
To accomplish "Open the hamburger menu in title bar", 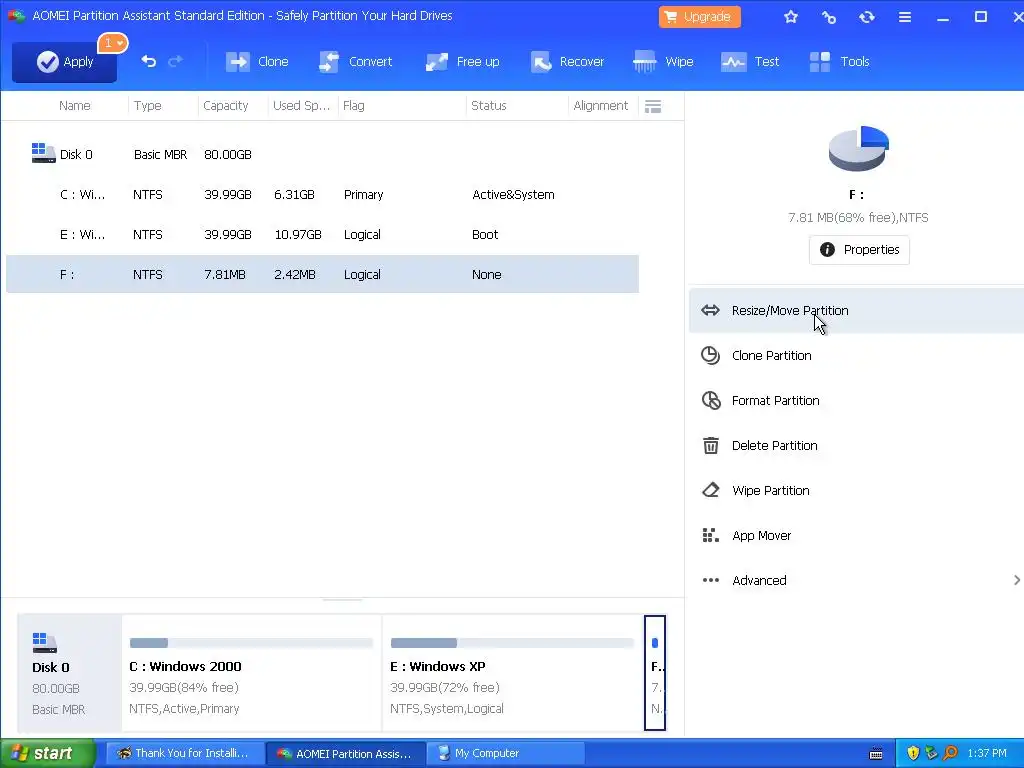I will [x=904, y=17].
